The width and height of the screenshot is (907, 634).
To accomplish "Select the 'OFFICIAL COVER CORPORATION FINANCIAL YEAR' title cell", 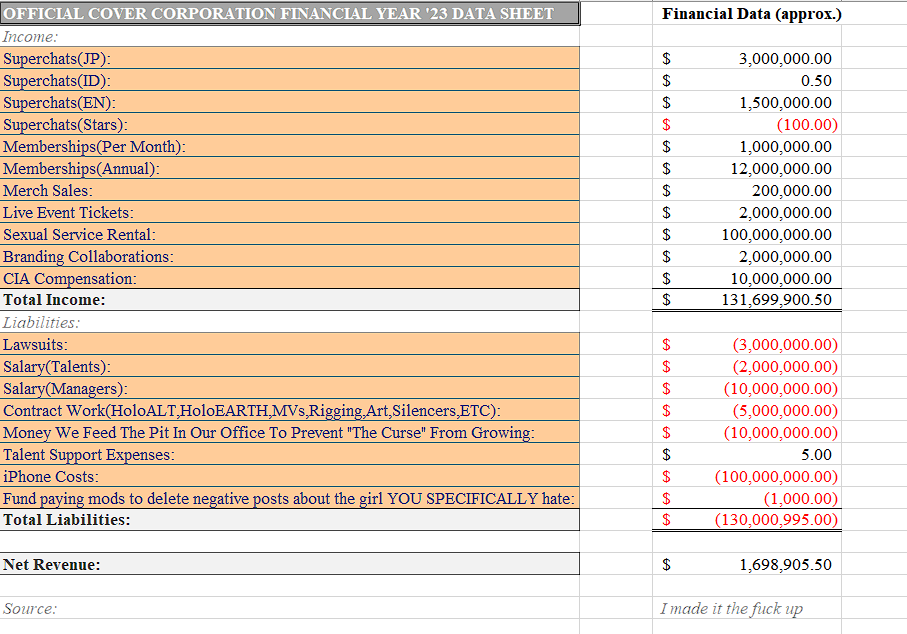I will tap(289, 13).
